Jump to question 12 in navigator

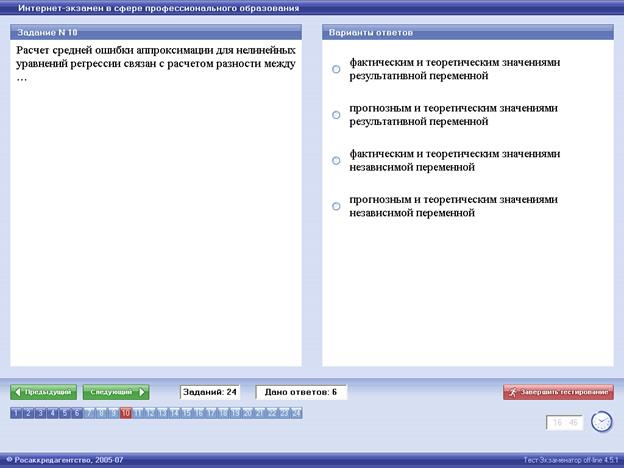(150, 413)
